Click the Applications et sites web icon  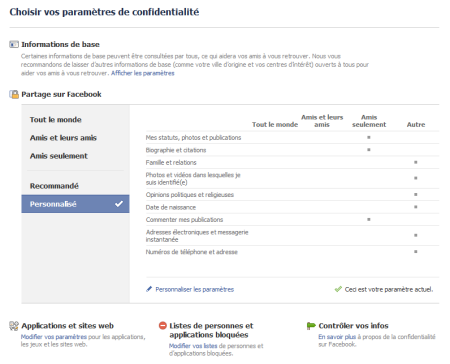(14, 326)
